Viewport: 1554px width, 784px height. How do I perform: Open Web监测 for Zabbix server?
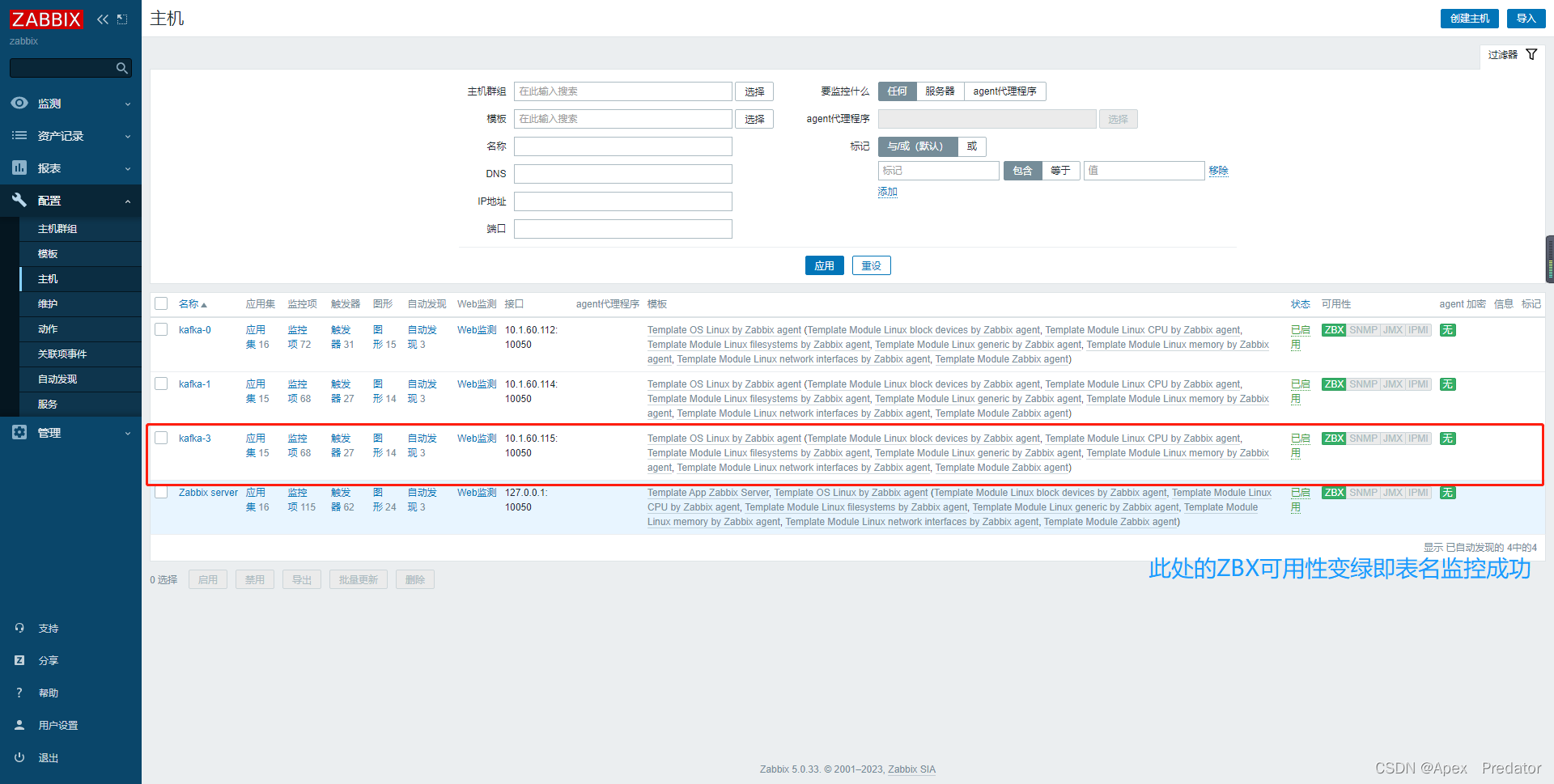(x=477, y=493)
